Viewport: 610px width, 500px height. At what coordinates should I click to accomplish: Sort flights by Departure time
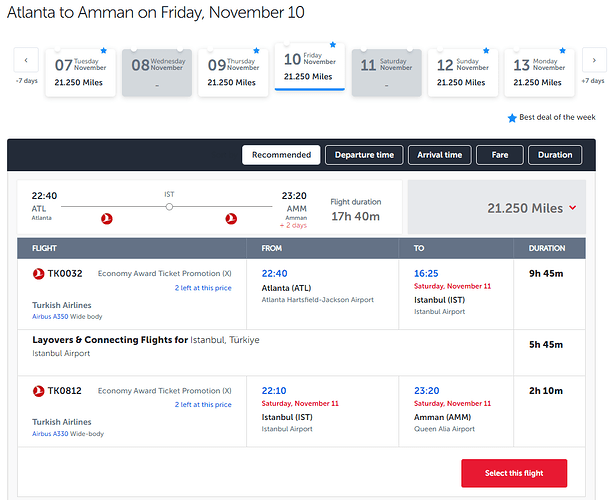(365, 155)
